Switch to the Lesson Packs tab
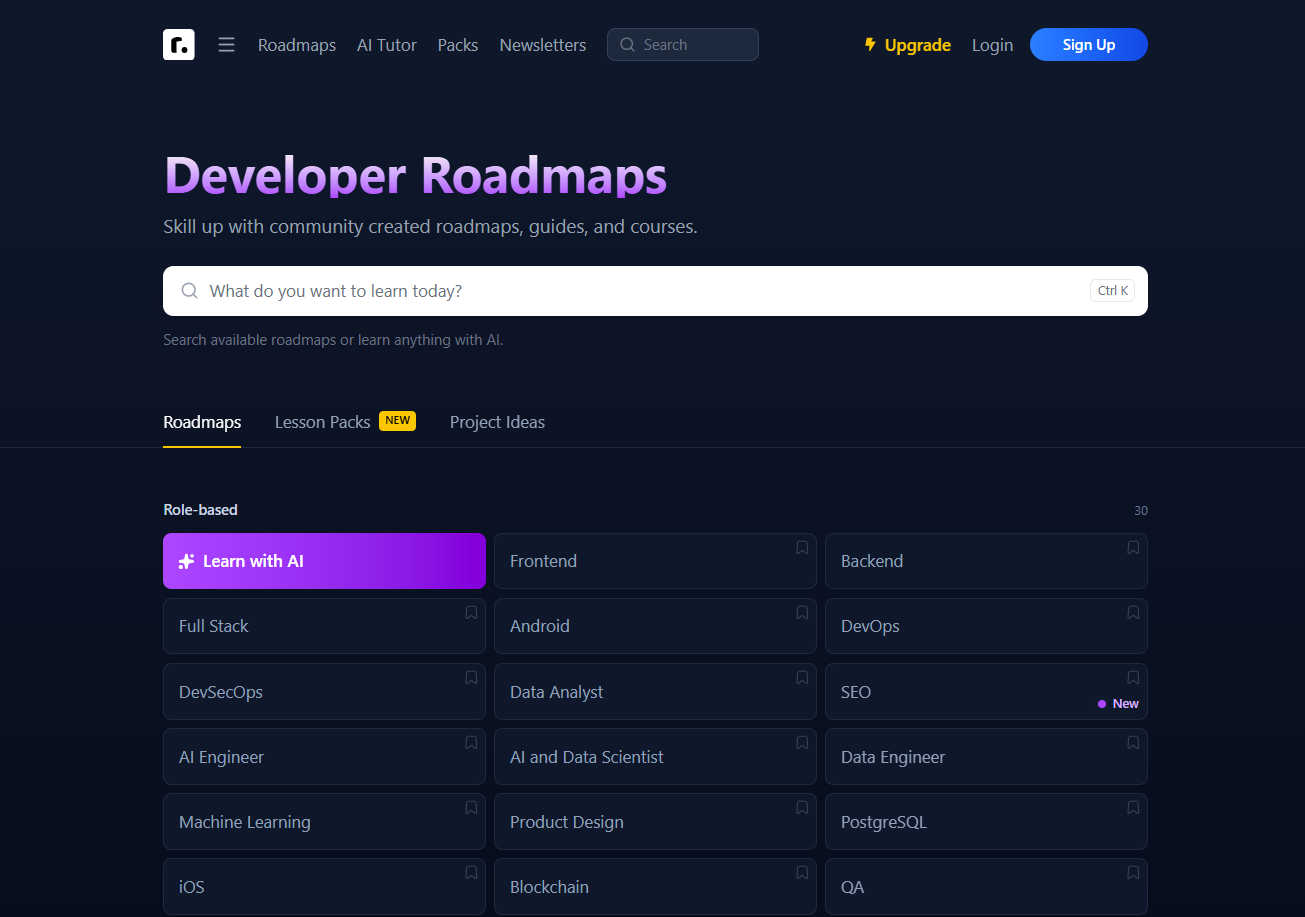This screenshot has width=1305, height=917. [x=345, y=422]
